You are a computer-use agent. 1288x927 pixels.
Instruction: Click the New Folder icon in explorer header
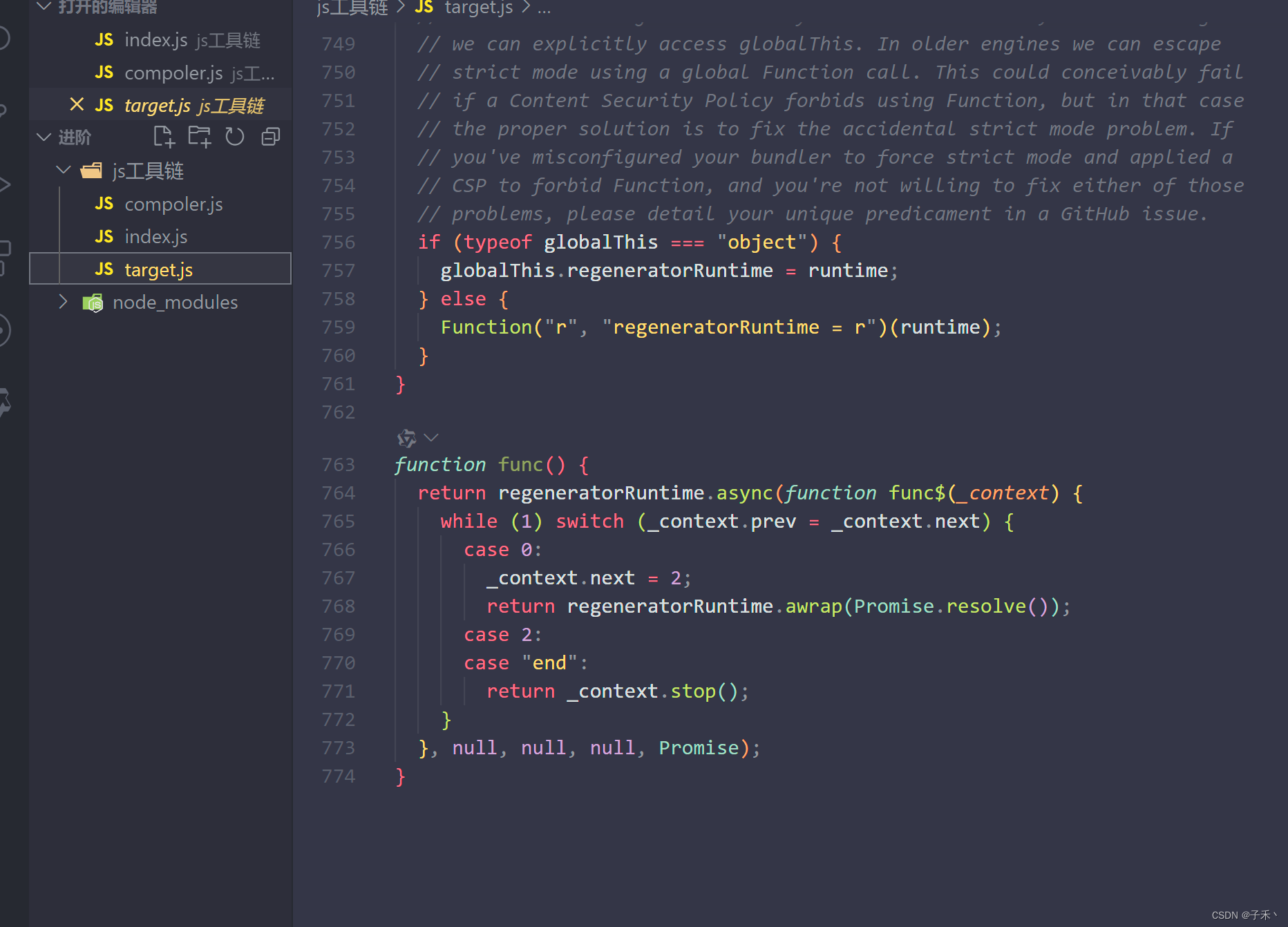click(x=200, y=137)
